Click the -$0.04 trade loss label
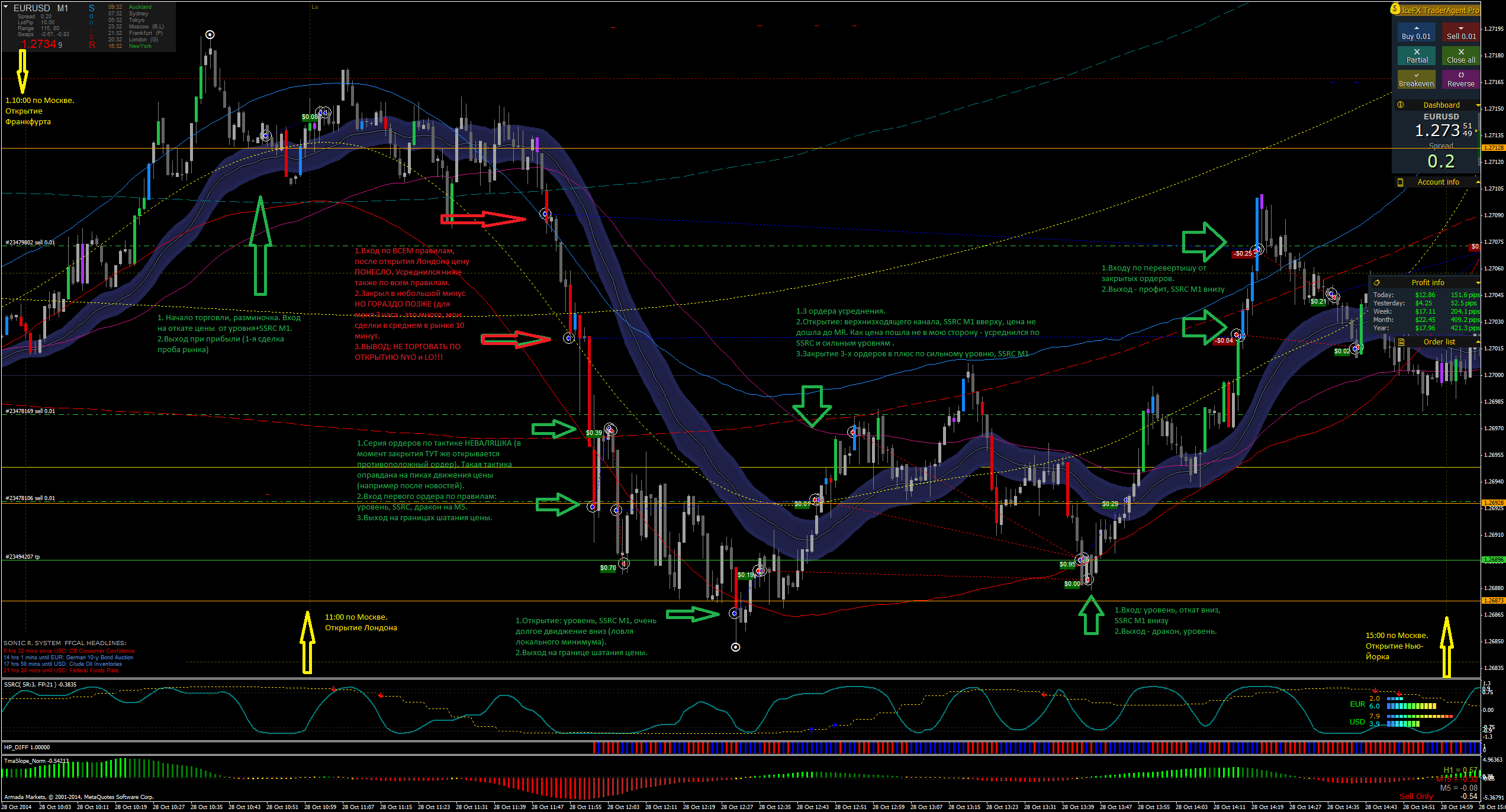This screenshot has height=812, width=1506. (x=1224, y=341)
